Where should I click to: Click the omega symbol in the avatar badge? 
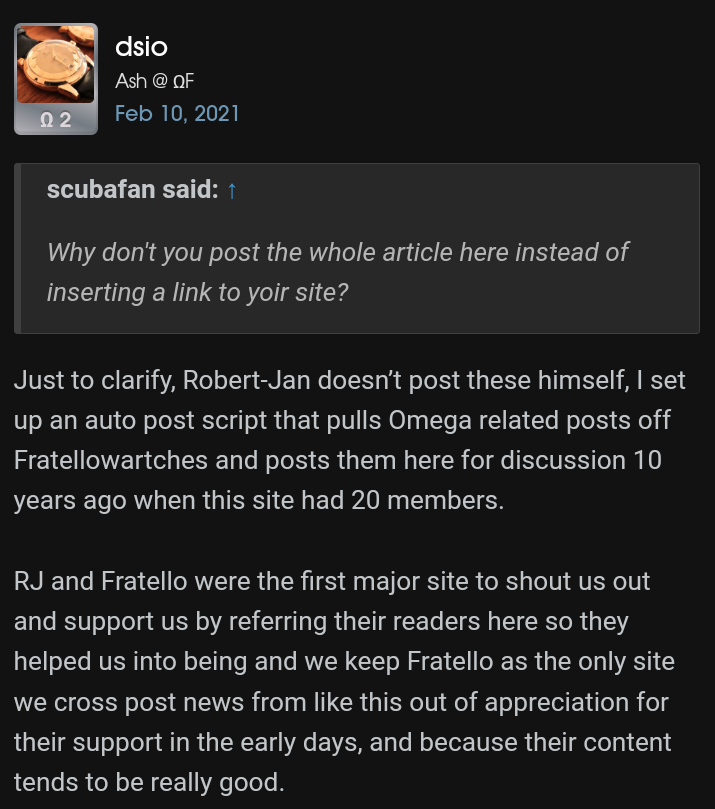tap(44, 120)
